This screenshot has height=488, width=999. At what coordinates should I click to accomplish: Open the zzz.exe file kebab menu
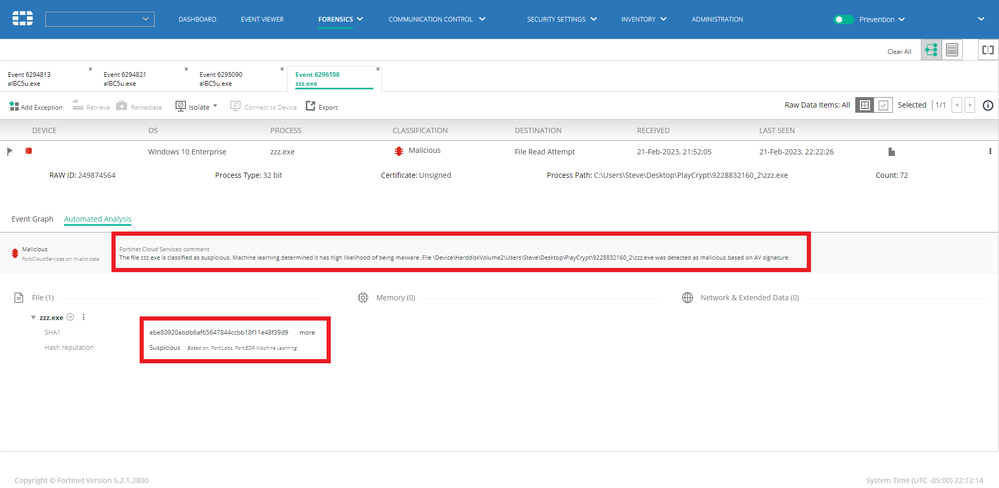(83, 317)
